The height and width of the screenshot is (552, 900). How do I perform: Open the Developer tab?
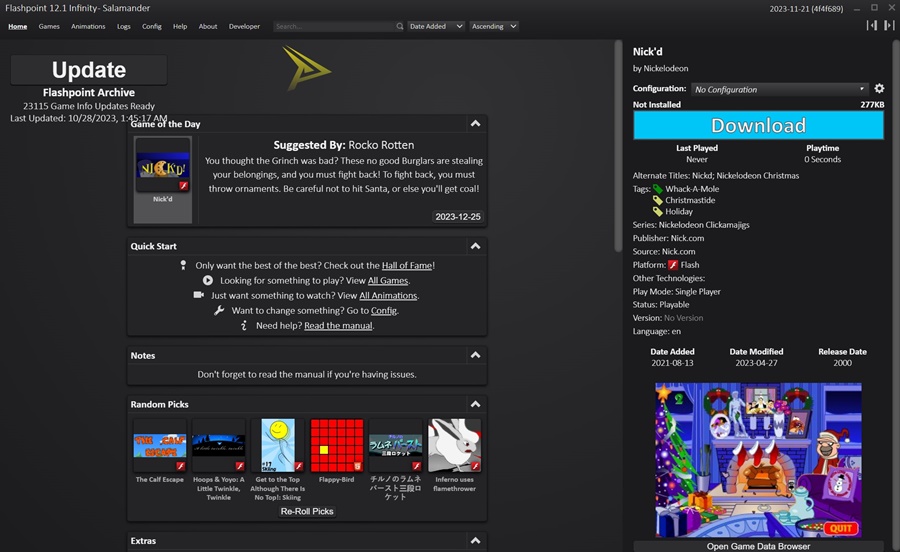pyautogui.click(x=244, y=26)
